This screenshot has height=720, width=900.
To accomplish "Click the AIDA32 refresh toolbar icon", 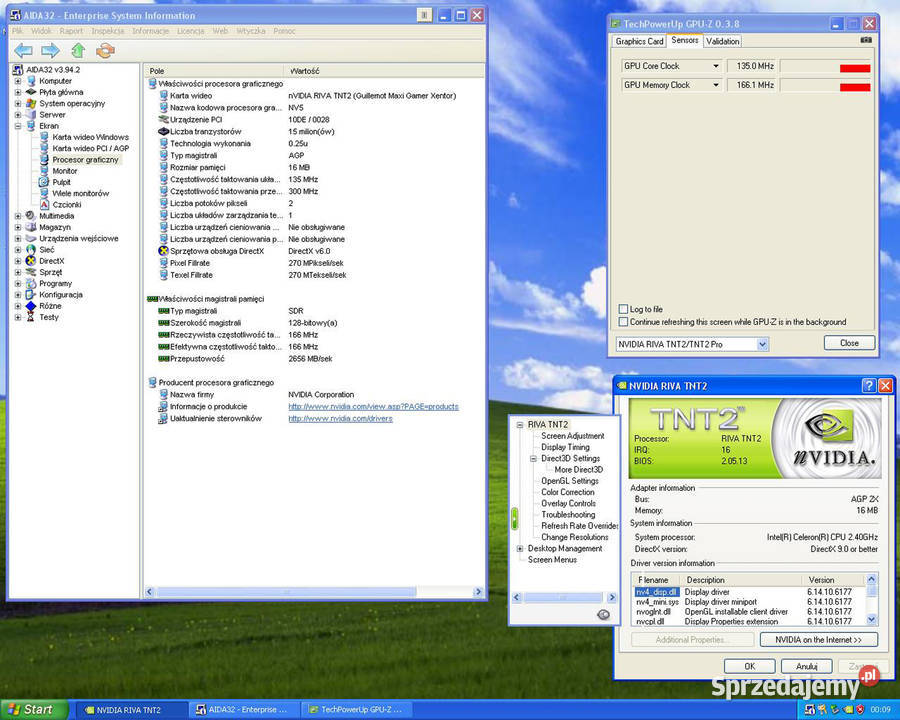I will 105,51.
